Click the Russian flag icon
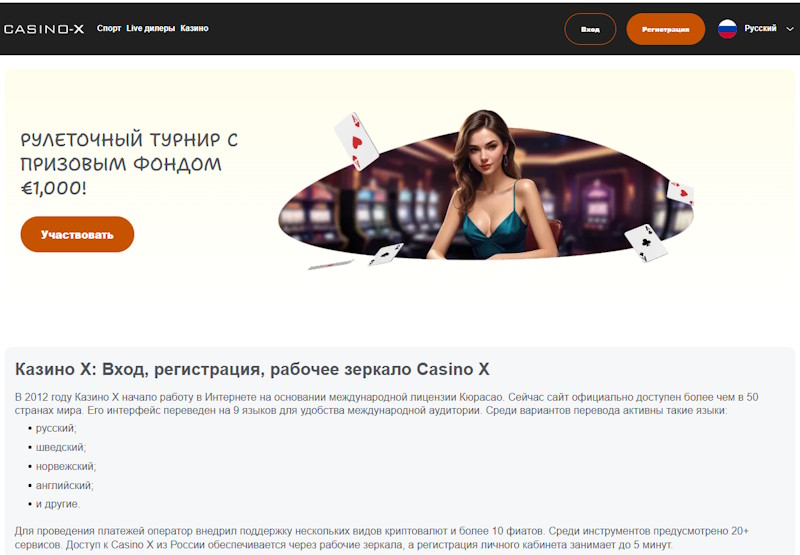This screenshot has height=555, width=800. click(x=727, y=29)
